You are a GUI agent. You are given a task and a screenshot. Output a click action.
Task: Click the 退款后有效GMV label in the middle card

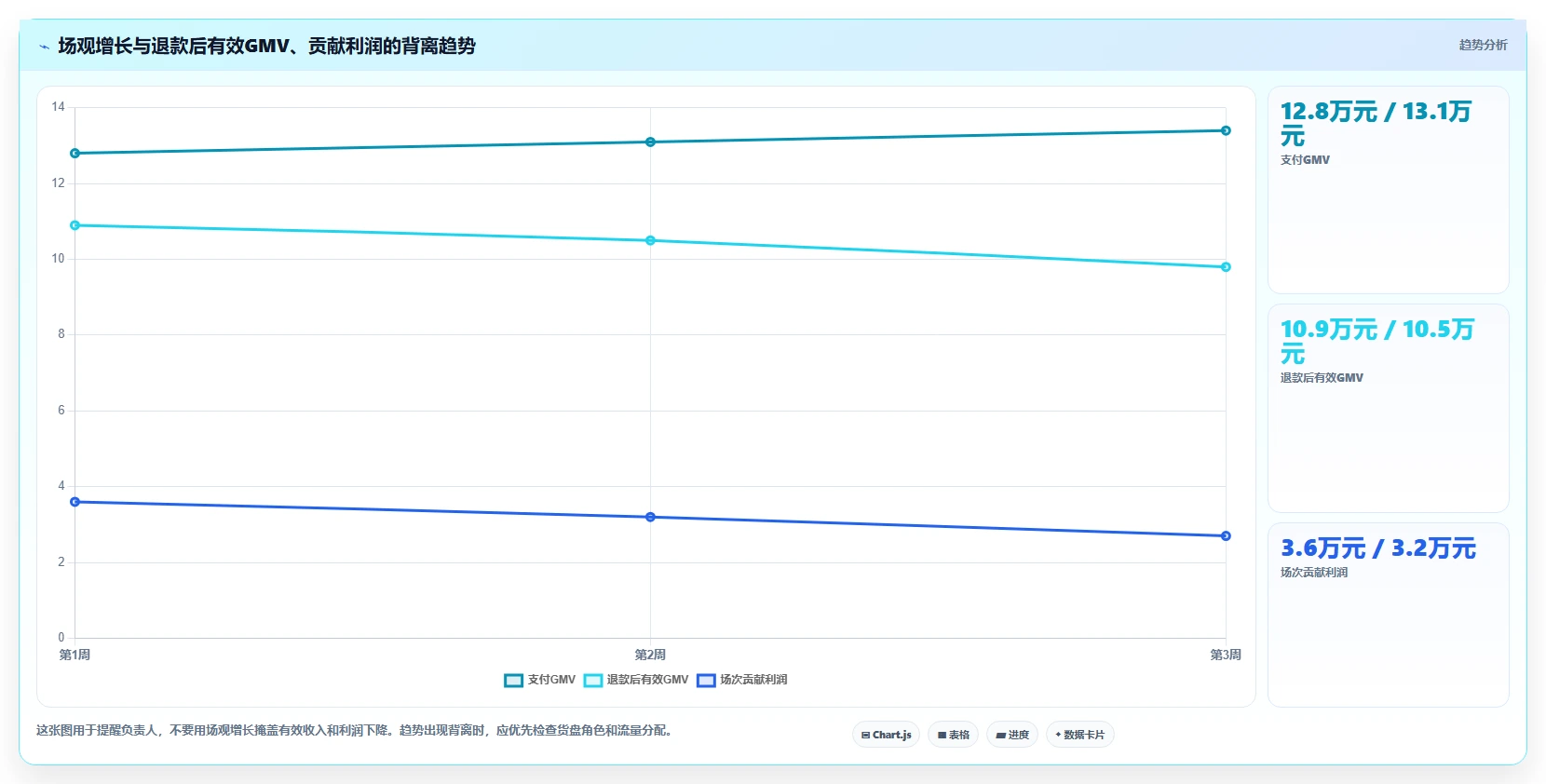(1322, 378)
